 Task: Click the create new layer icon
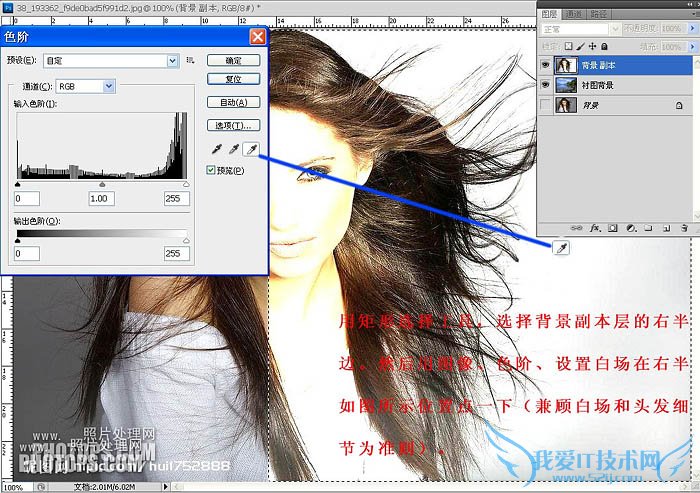point(664,228)
